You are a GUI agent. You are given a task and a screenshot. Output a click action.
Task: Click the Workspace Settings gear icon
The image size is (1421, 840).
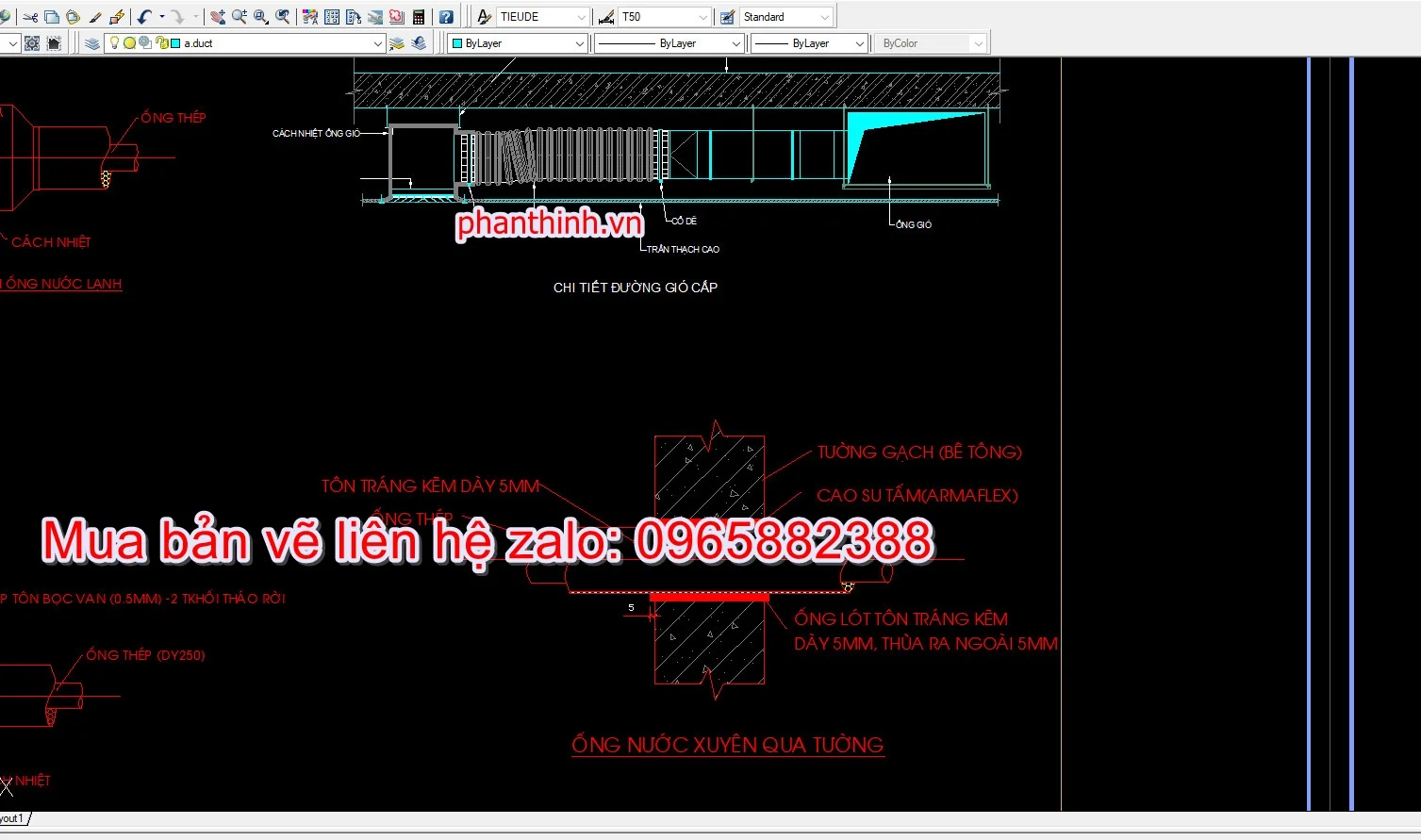pos(32,43)
